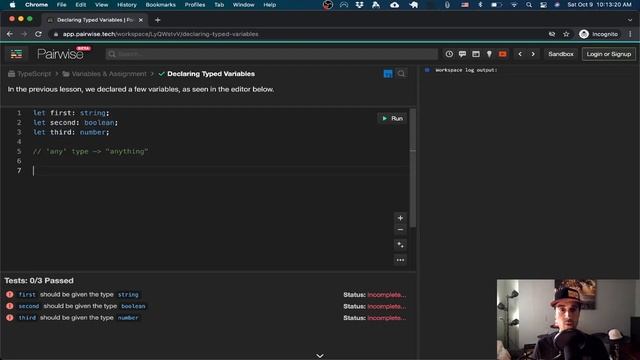Open the orange video icon
640x360 pixels.
pos(502,54)
